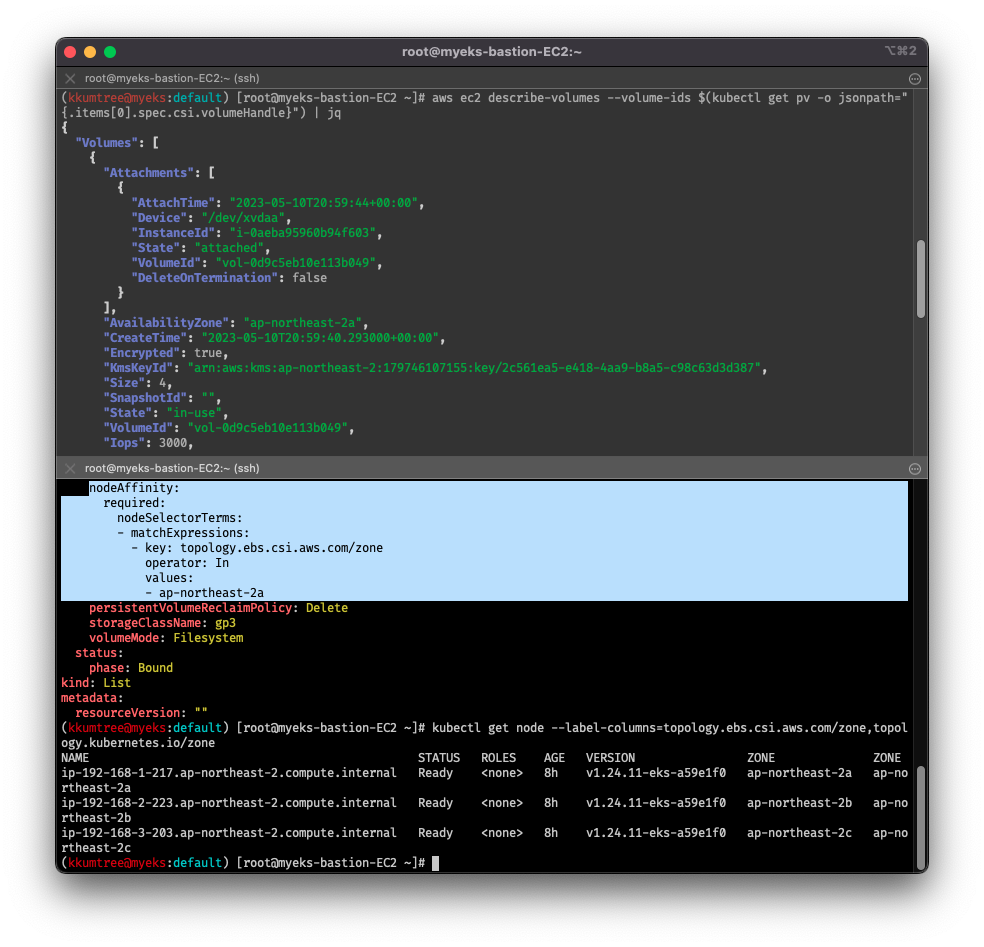Click the "attached" state value

pos(229,249)
